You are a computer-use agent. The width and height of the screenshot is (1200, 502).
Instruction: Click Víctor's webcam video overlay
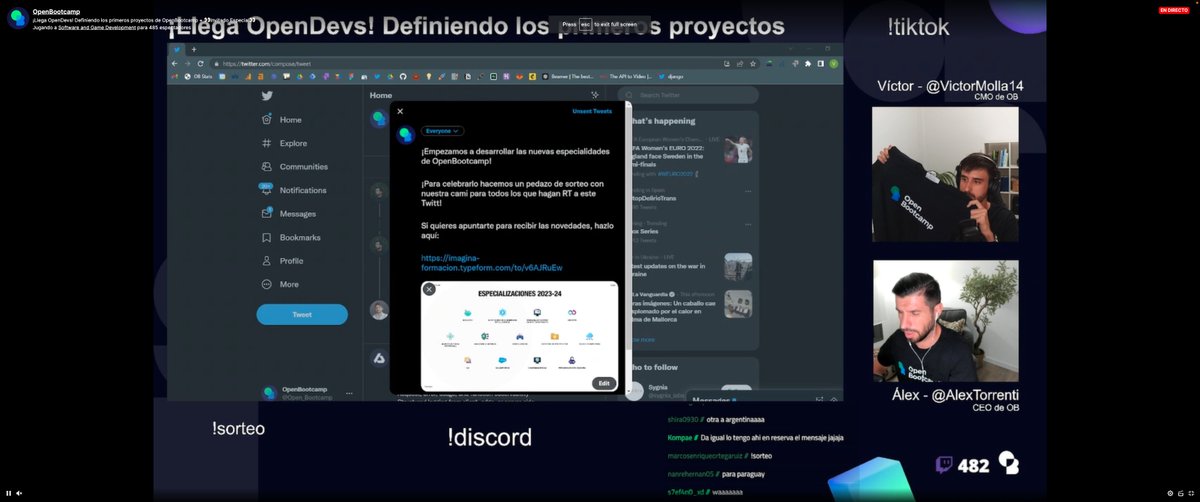(x=945, y=174)
